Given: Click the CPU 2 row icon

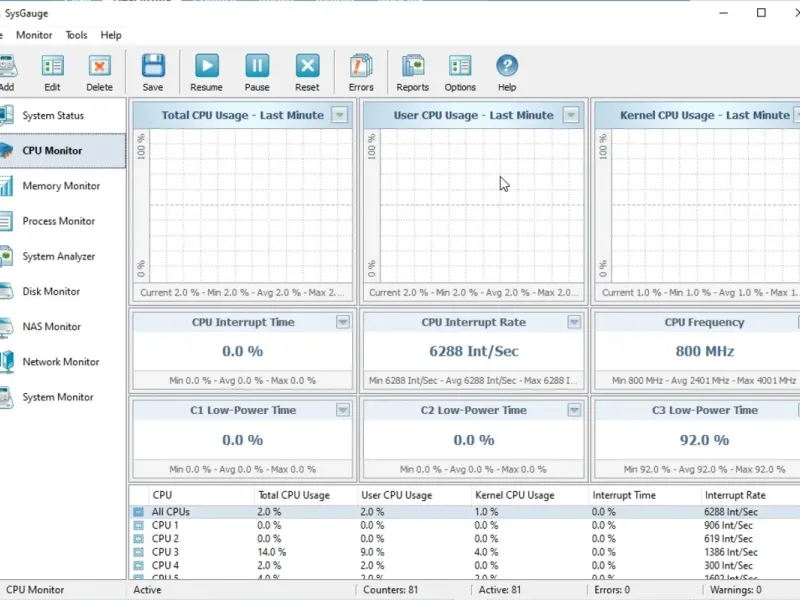Looking at the screenshot, I should (139, 538).
